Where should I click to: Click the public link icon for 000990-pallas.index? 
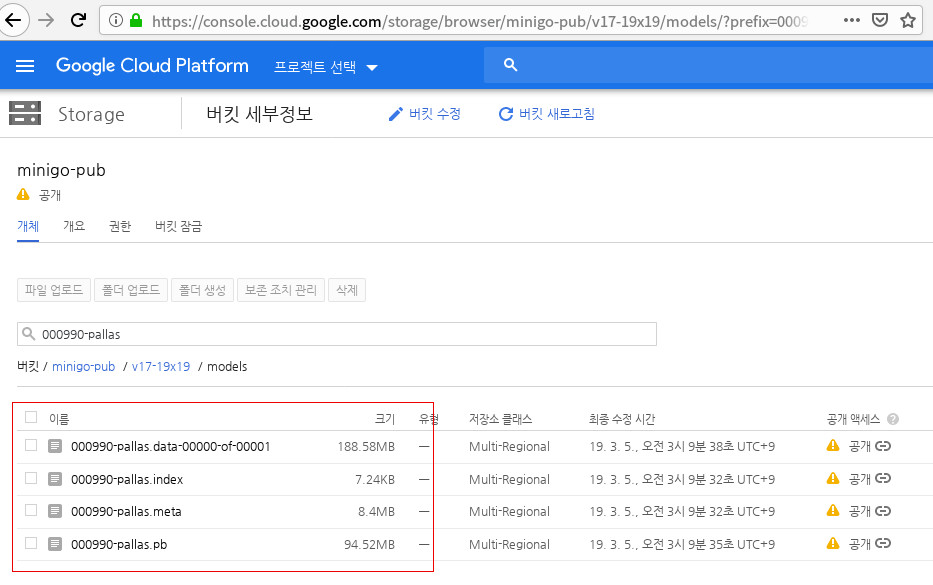point(883,478)
